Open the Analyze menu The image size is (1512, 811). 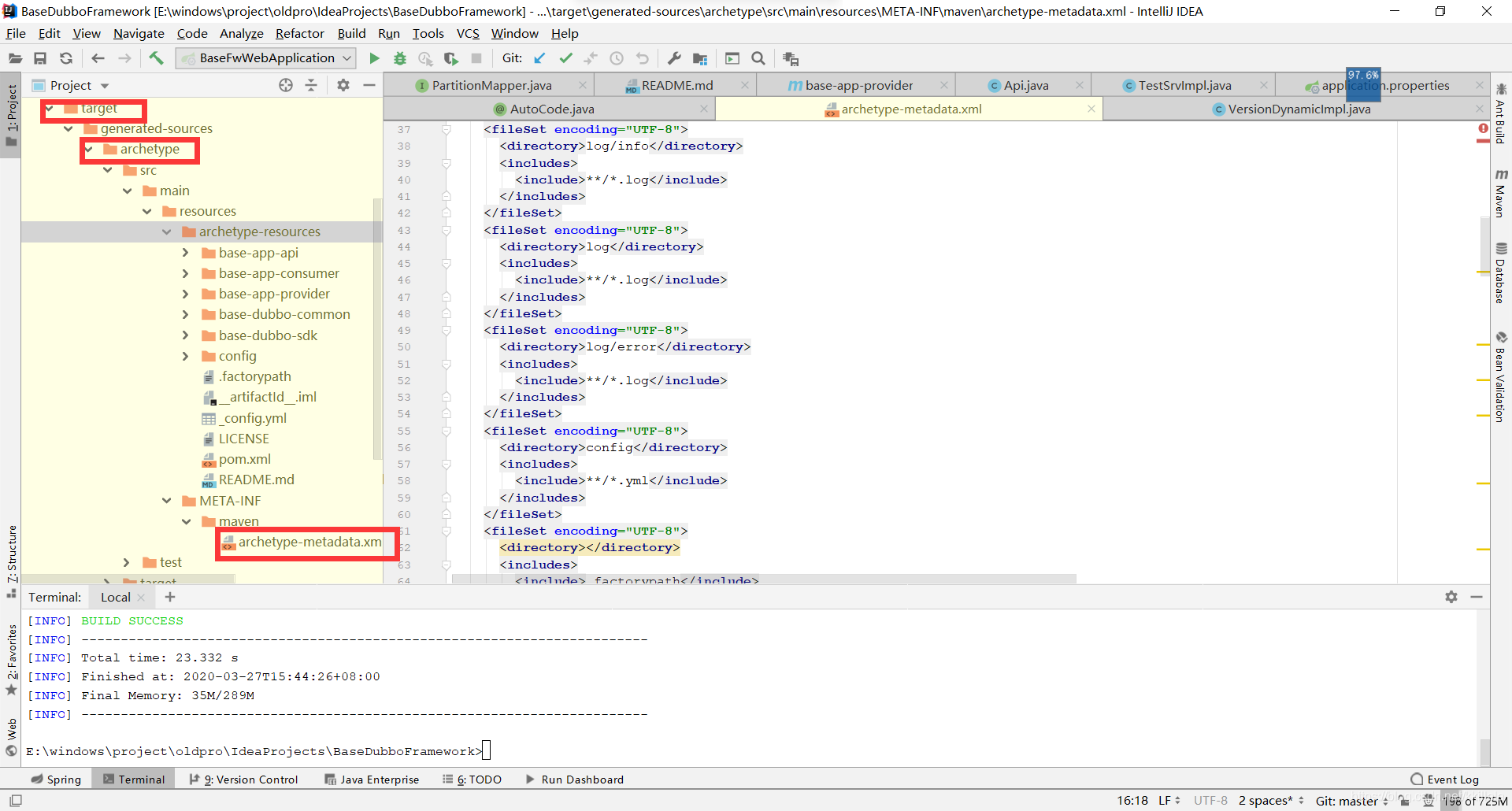coord(241,33)
